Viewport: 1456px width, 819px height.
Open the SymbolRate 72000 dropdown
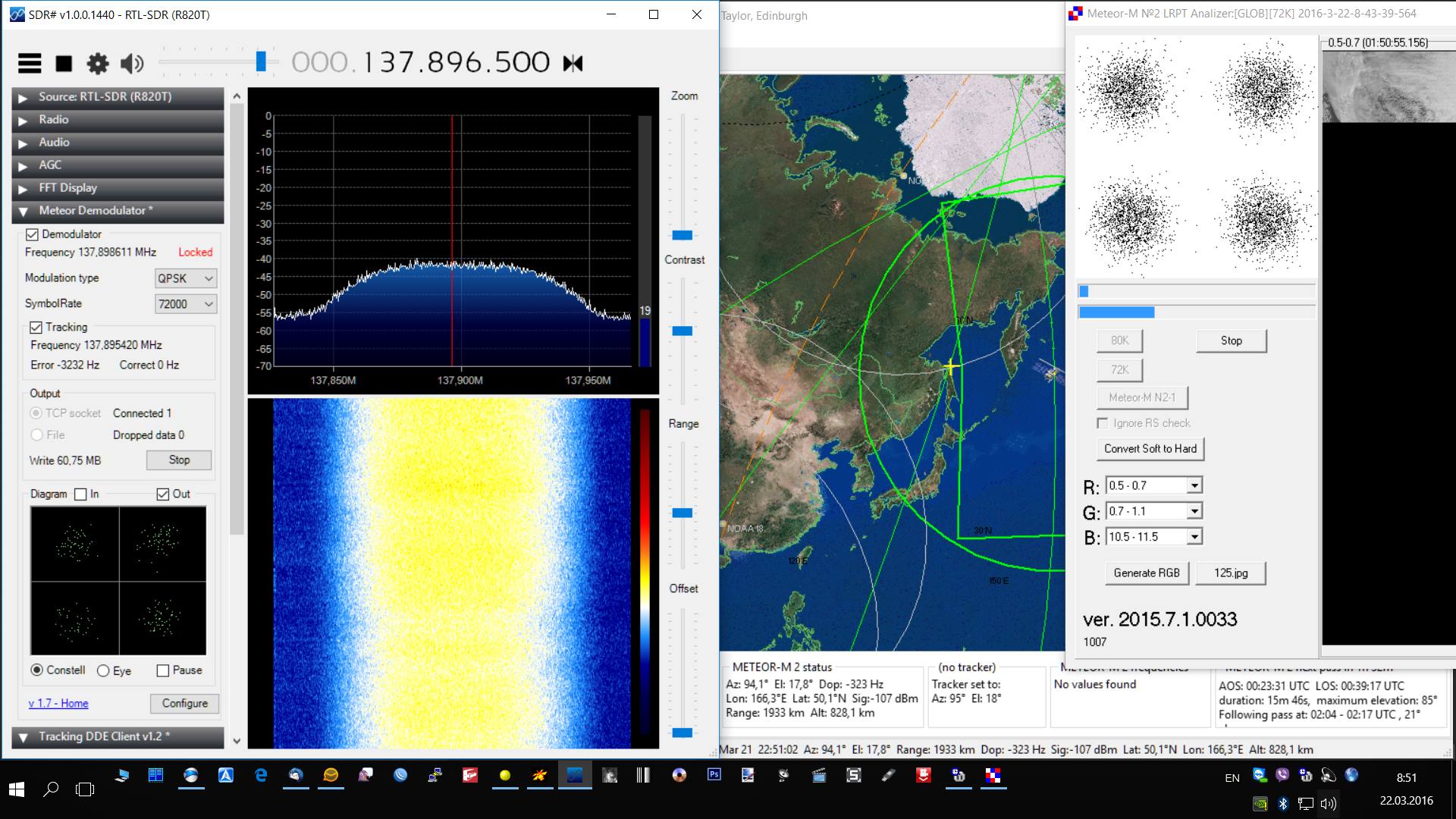[x=186, y=304]
